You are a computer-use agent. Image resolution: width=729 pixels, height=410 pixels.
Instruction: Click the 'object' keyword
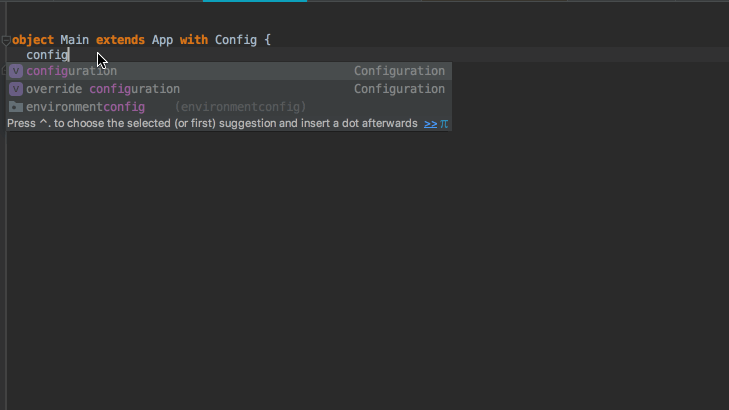(33, 40)
